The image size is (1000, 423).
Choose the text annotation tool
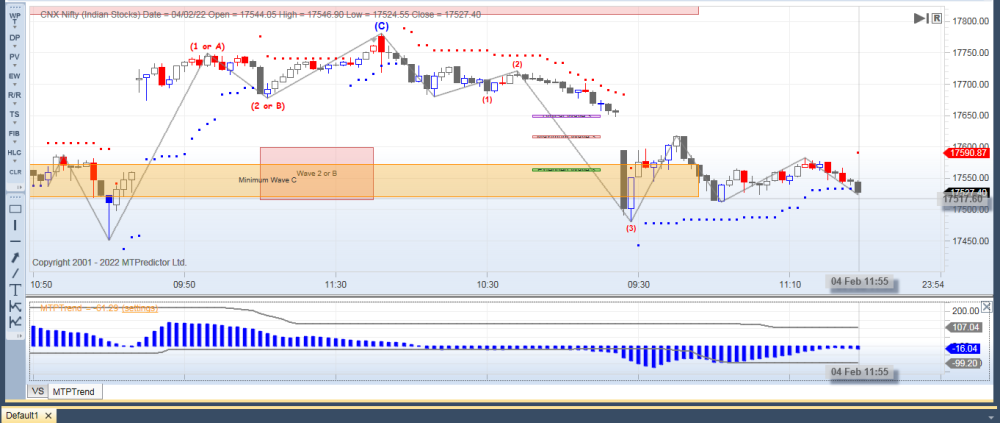click(15, 289)
